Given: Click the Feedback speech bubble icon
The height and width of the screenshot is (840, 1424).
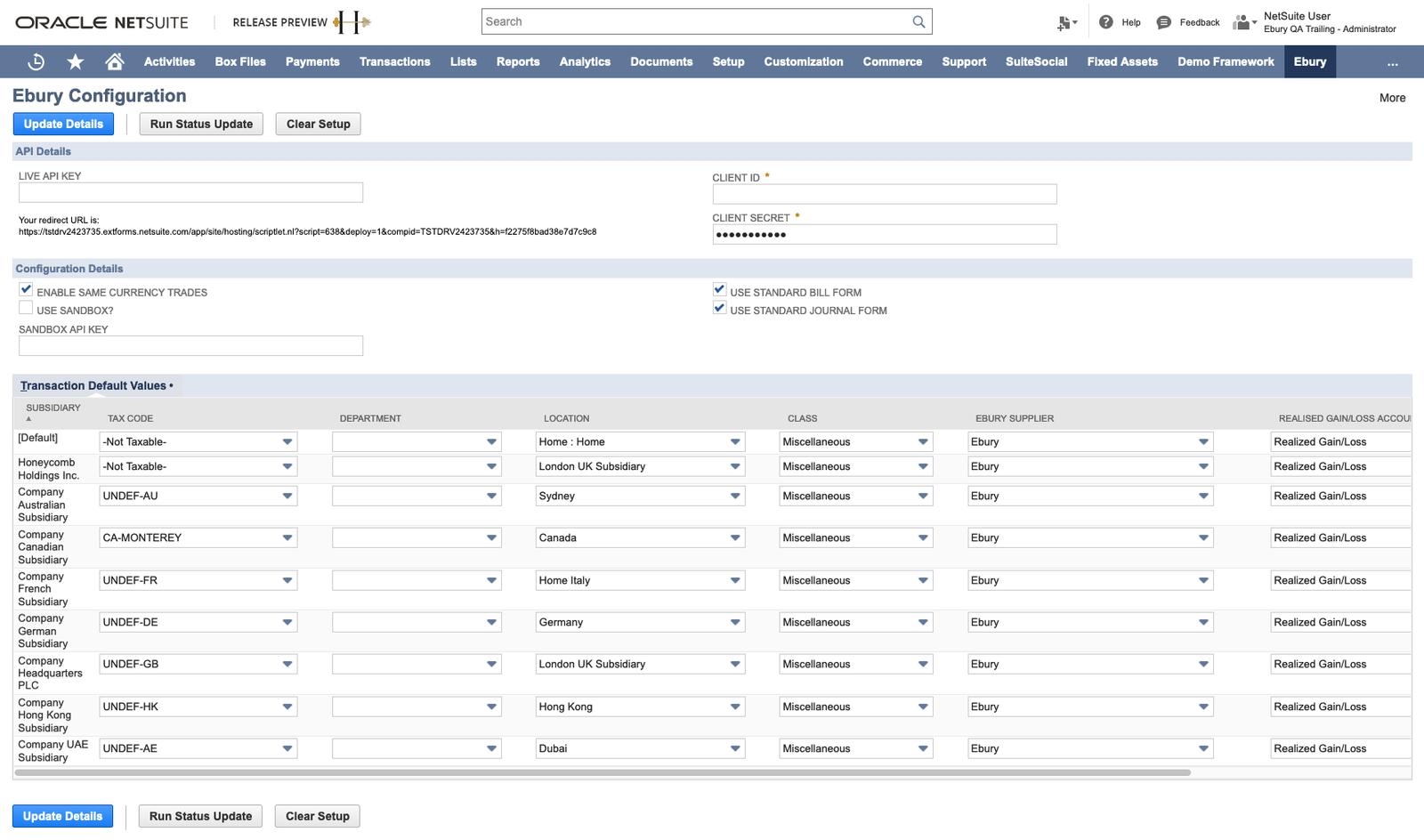Looking at the screenshot, I should click(x=1163, y=22).
